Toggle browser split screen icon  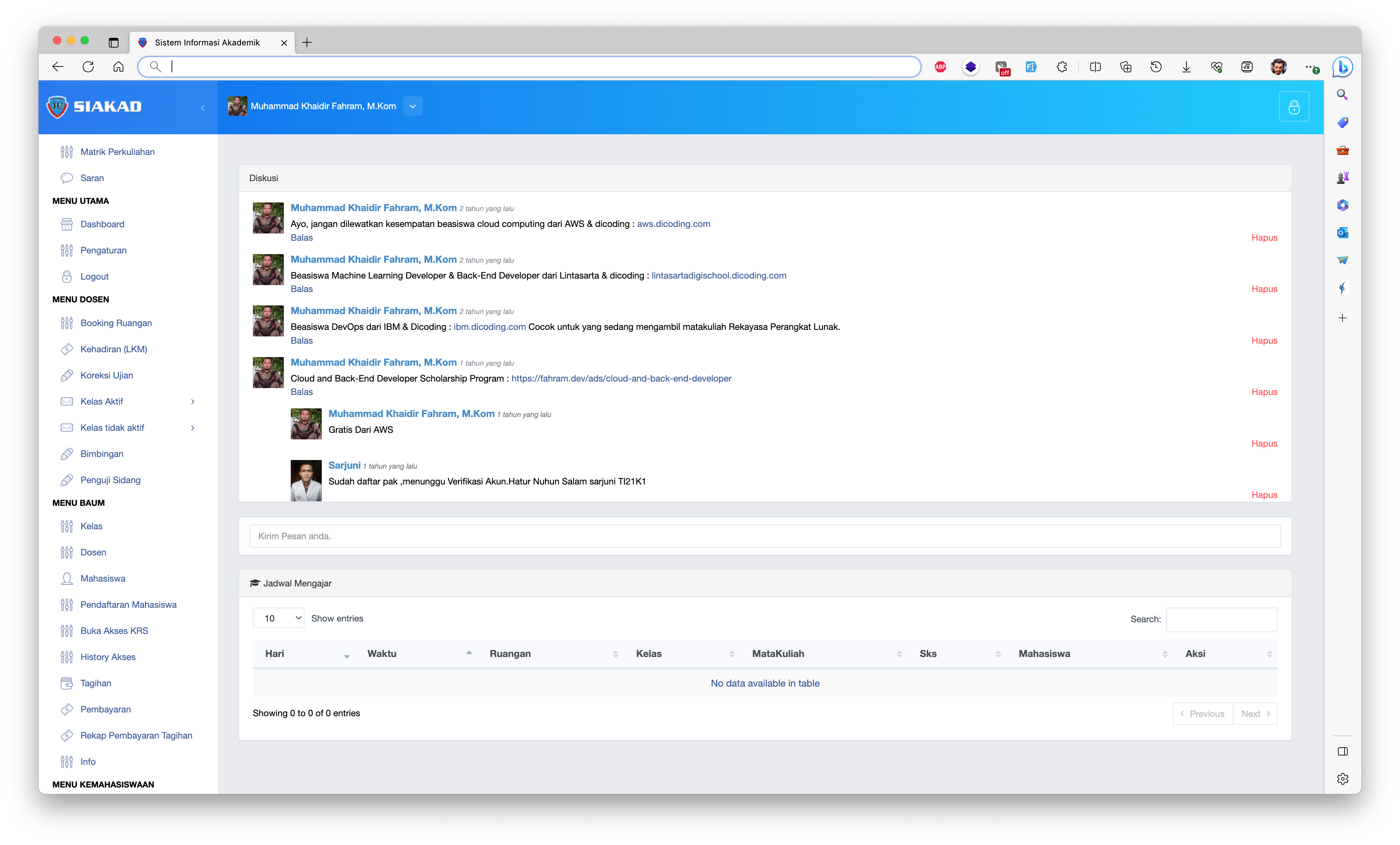pos(1095,67)
